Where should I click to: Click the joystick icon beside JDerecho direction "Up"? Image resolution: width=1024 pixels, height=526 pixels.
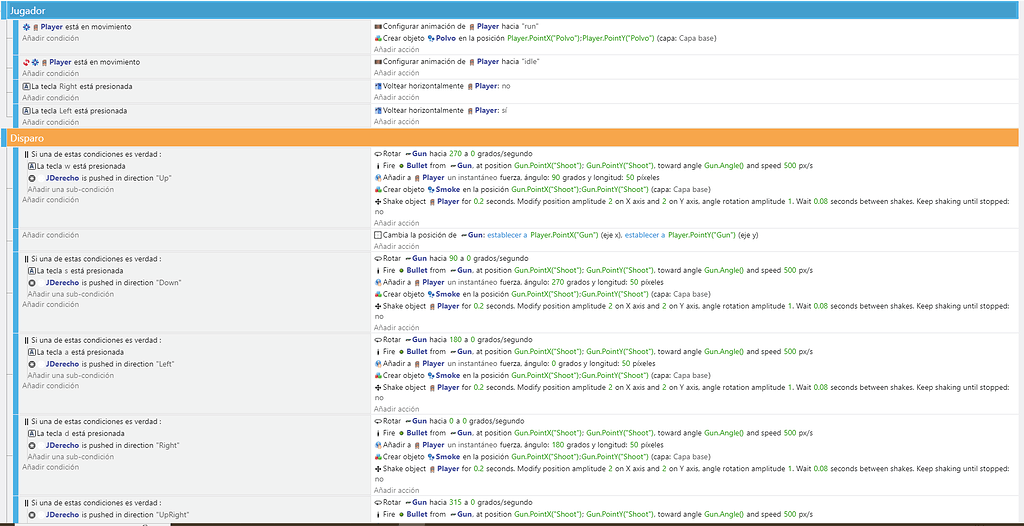pyautogui.click(x=33, y=177)
